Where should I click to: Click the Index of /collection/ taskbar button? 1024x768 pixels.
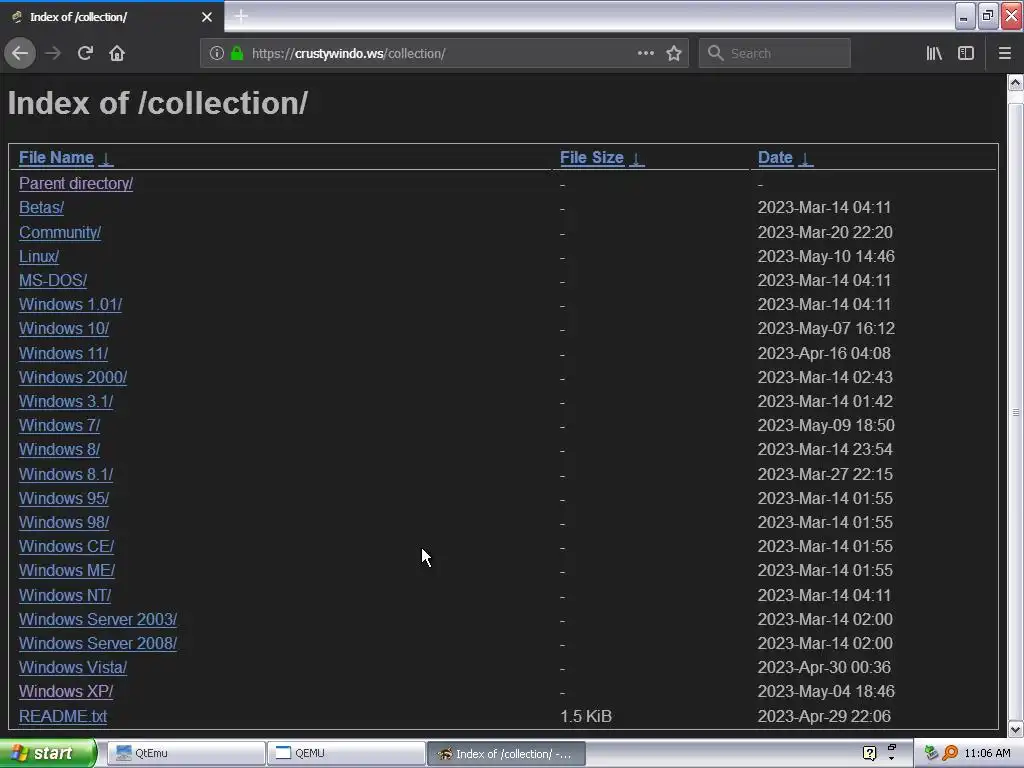[506, 754]
